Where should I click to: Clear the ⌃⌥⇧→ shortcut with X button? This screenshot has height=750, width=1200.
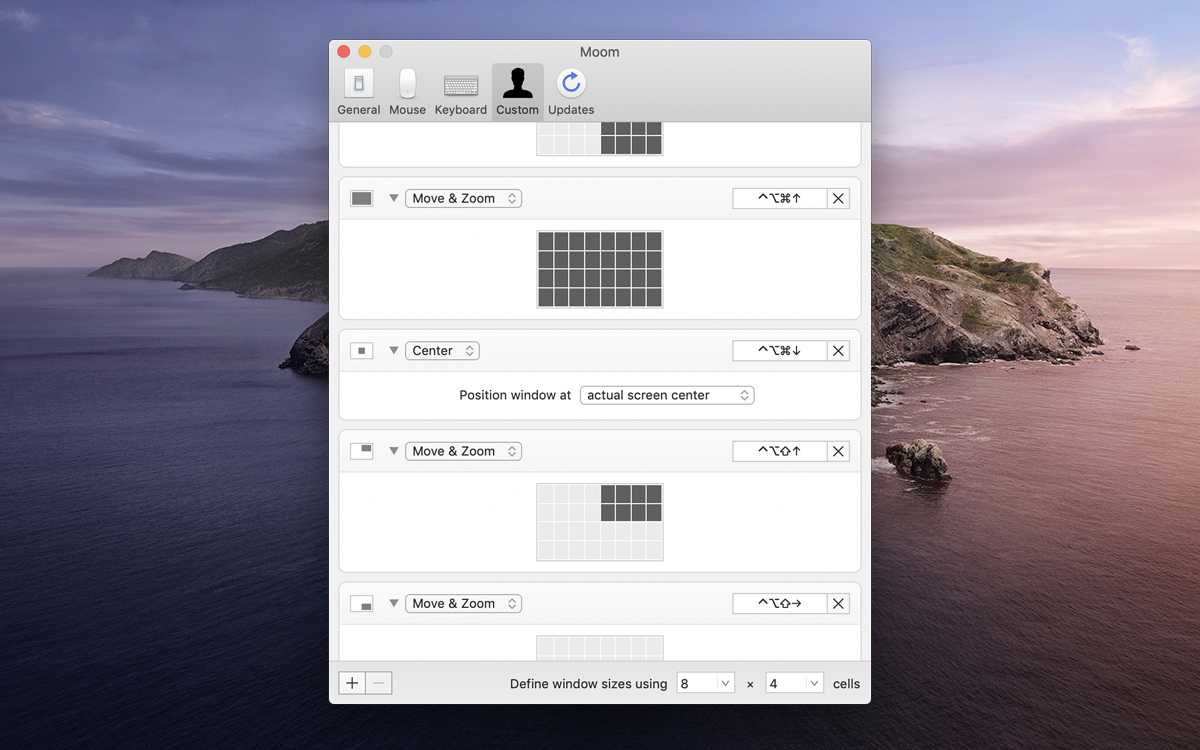click(x=839, y=604)
